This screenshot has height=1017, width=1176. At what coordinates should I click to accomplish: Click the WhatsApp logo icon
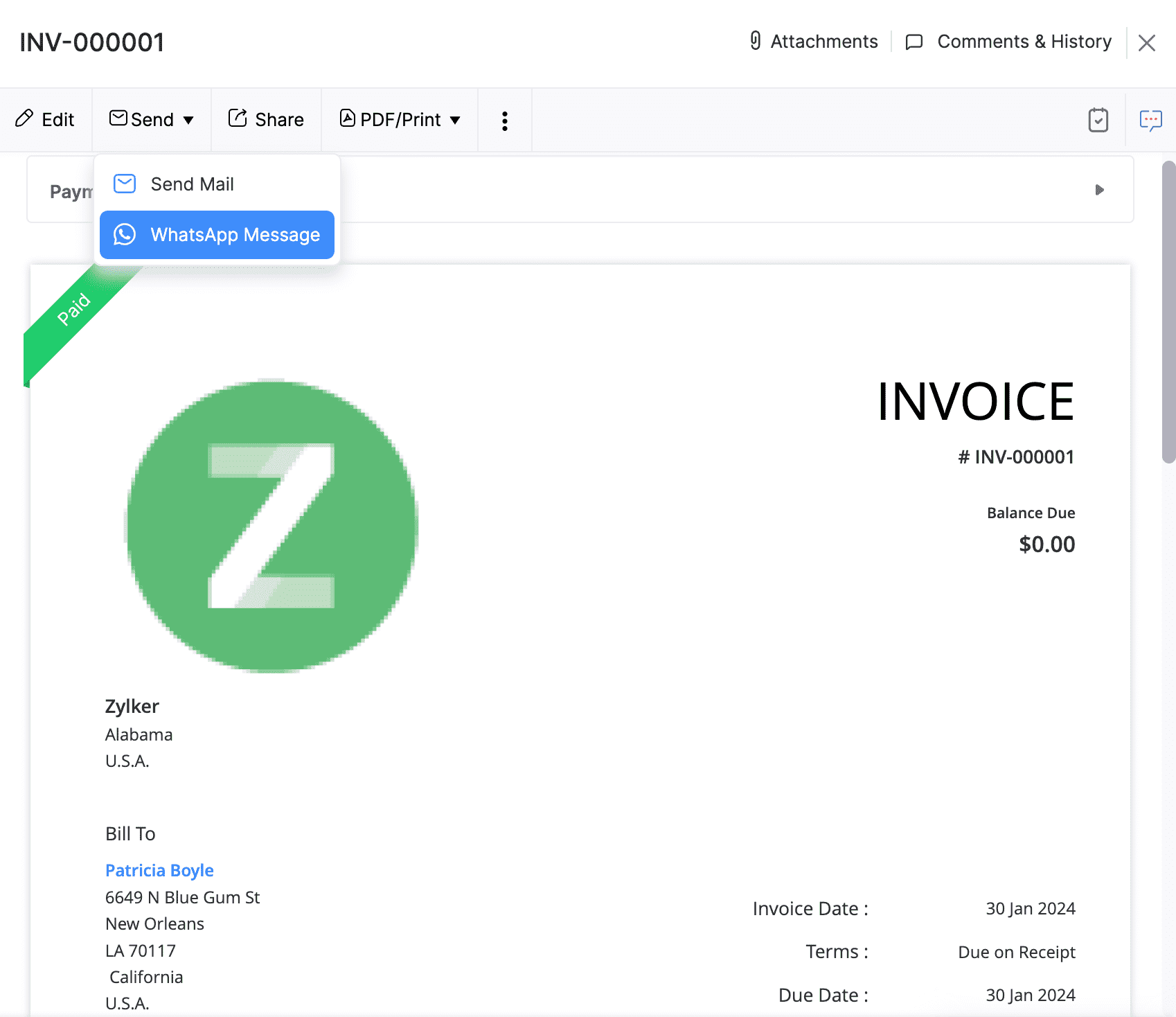(x=125, y=235)
